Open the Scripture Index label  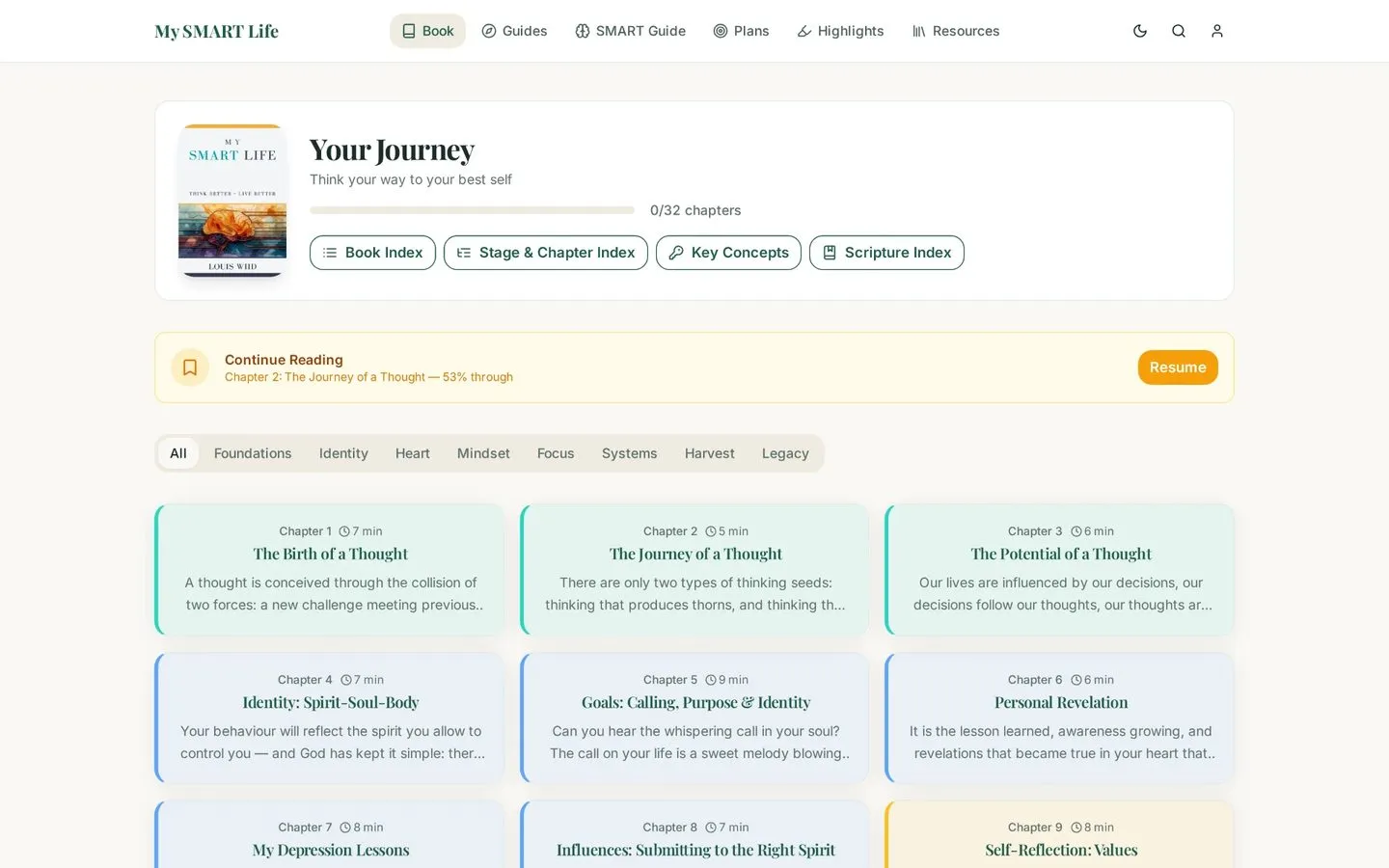coord(898,253)
